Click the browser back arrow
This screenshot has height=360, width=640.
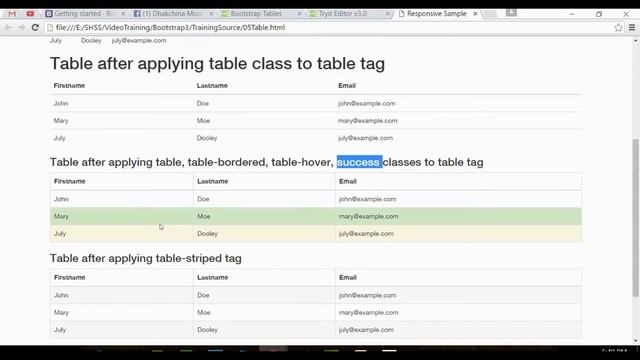8,27
